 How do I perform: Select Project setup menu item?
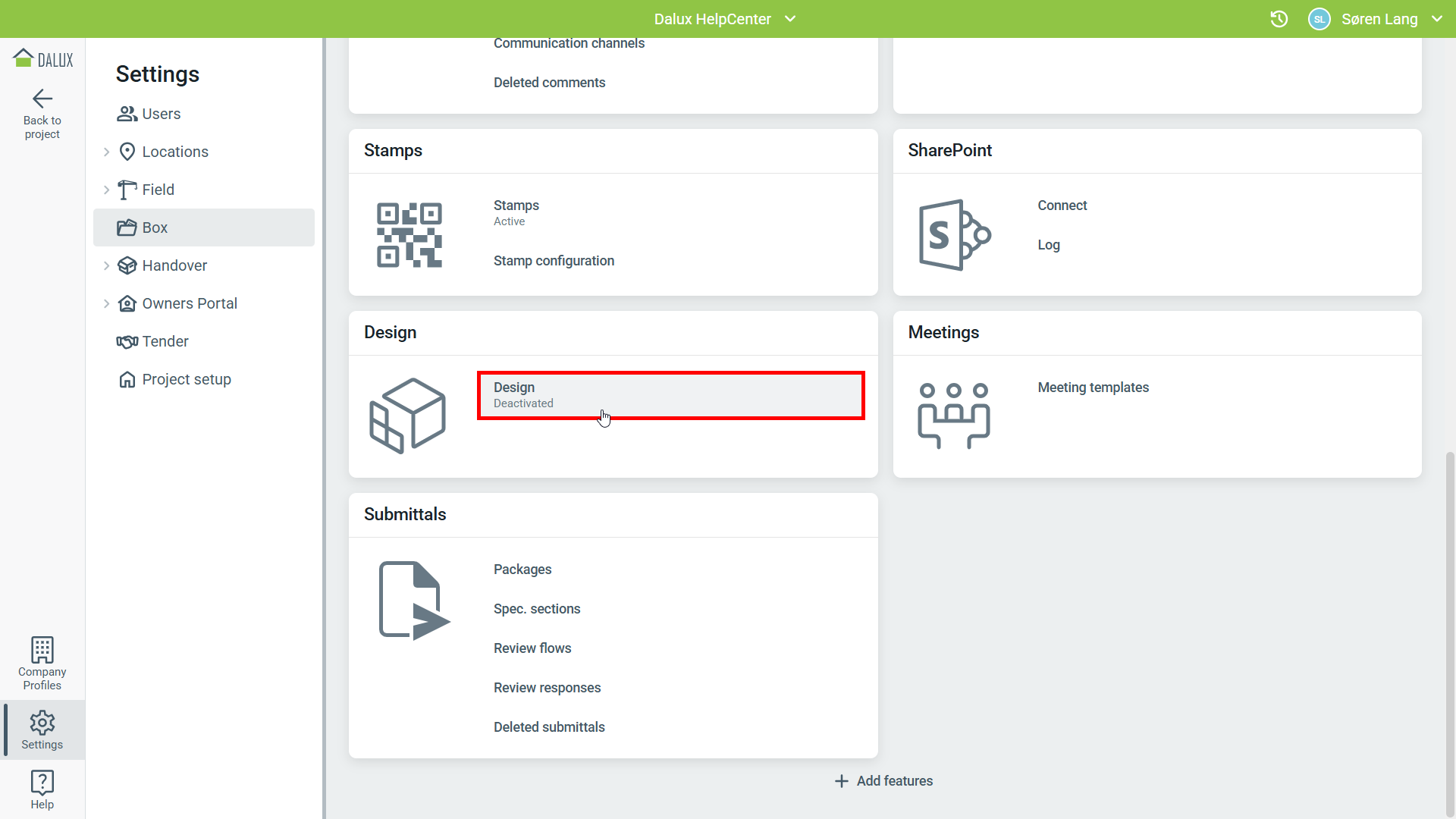click(186, 379)
